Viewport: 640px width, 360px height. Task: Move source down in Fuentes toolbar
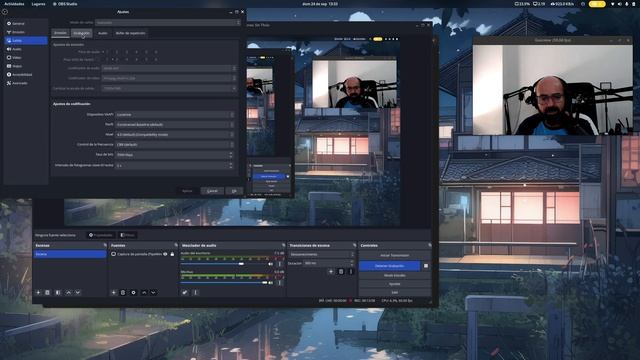pyautogui.click(x=153, y=293)
